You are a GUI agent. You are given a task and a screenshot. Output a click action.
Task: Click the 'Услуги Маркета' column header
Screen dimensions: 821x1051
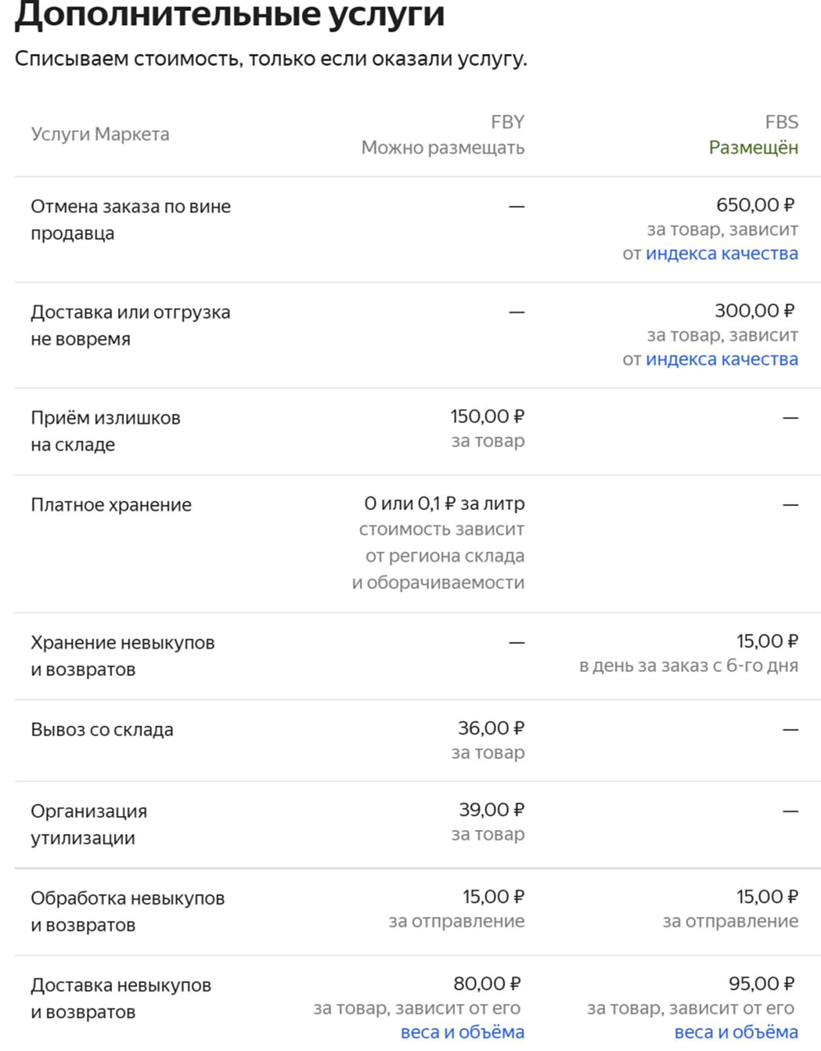[100, 134]
